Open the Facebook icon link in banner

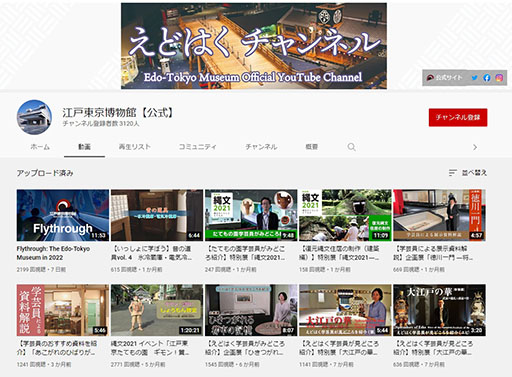click(487, 78)
